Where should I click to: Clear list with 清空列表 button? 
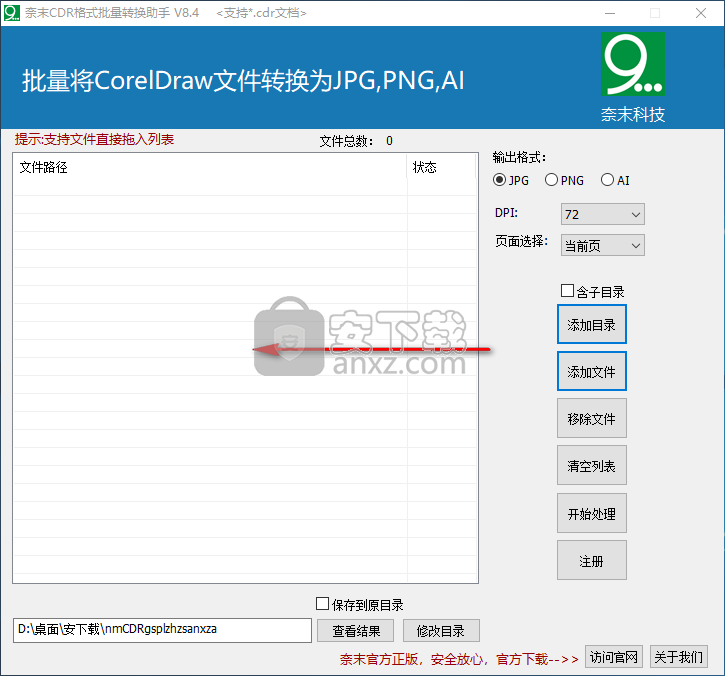click(591, 466)
